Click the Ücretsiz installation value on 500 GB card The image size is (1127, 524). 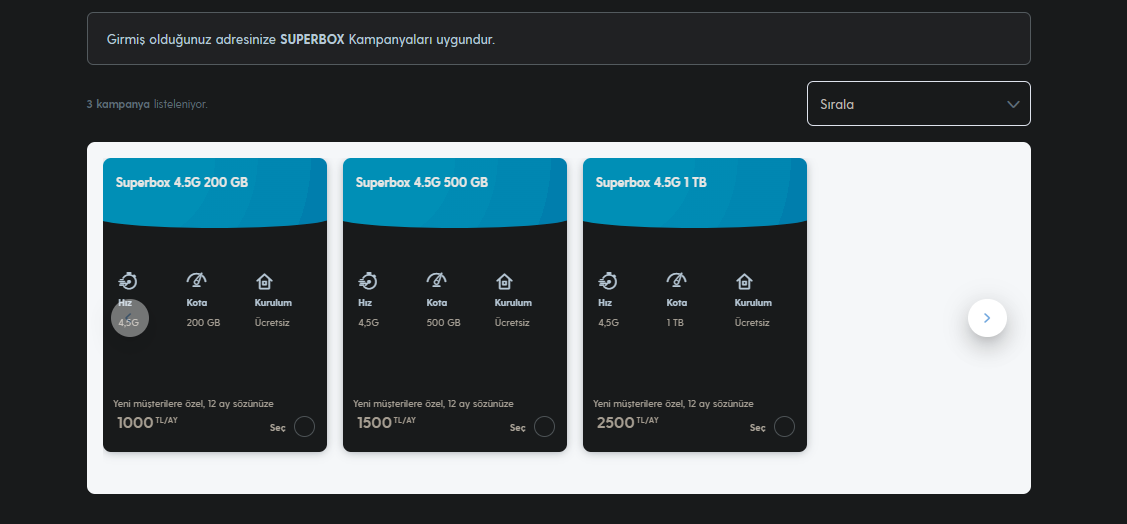[512, 323]
